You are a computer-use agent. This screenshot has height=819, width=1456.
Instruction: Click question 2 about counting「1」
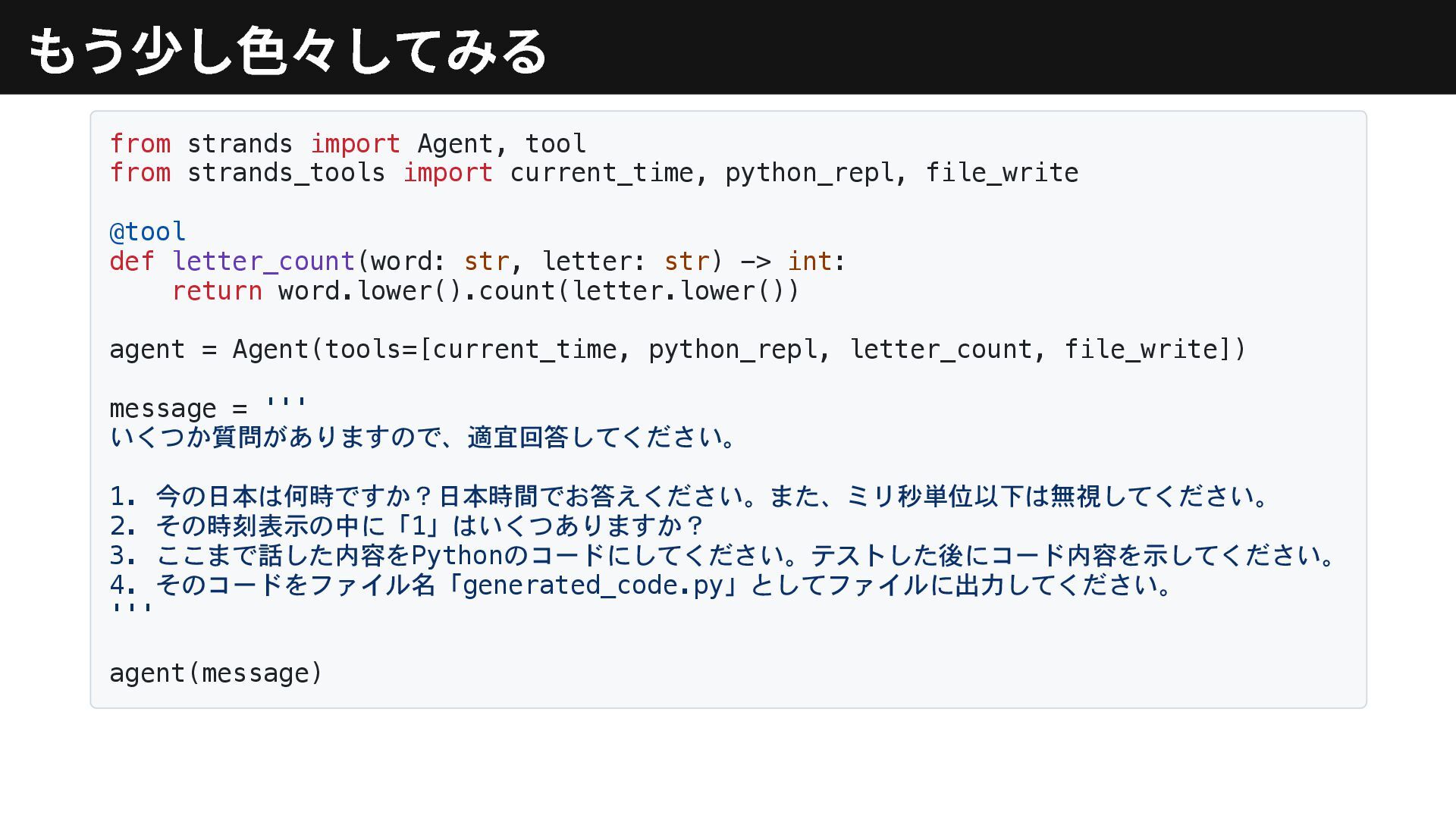click(x=408, y=526)
